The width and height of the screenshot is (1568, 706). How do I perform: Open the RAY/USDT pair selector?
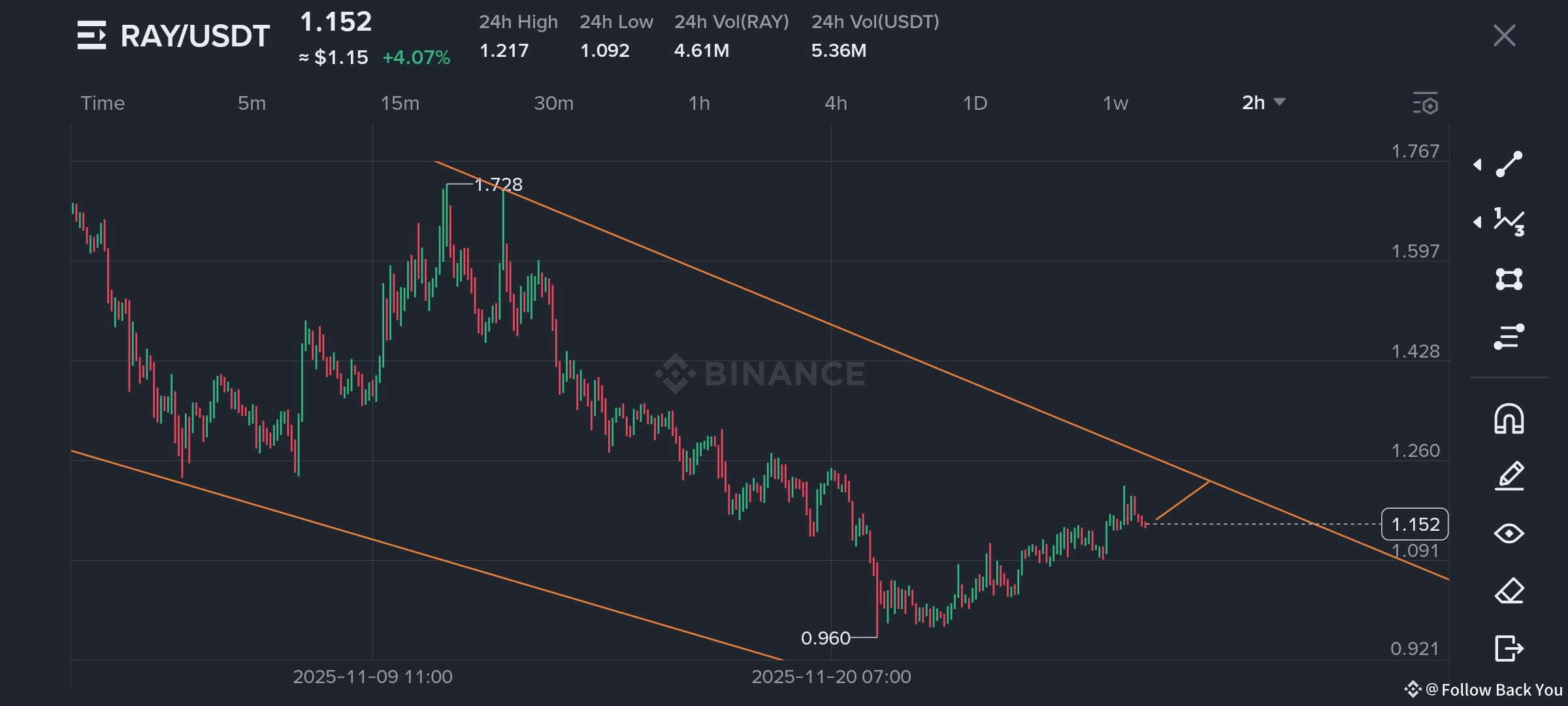(x=195, y=36)
